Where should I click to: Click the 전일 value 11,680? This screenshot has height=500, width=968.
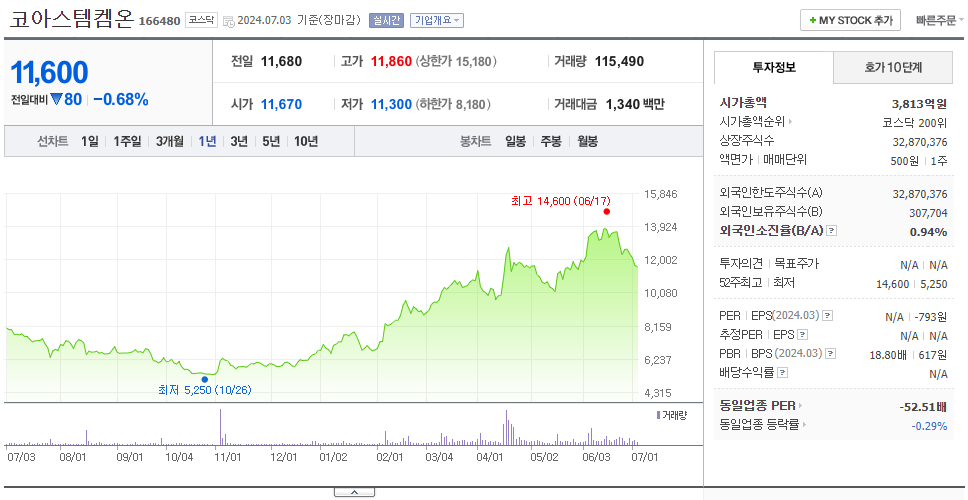[282, 61]
